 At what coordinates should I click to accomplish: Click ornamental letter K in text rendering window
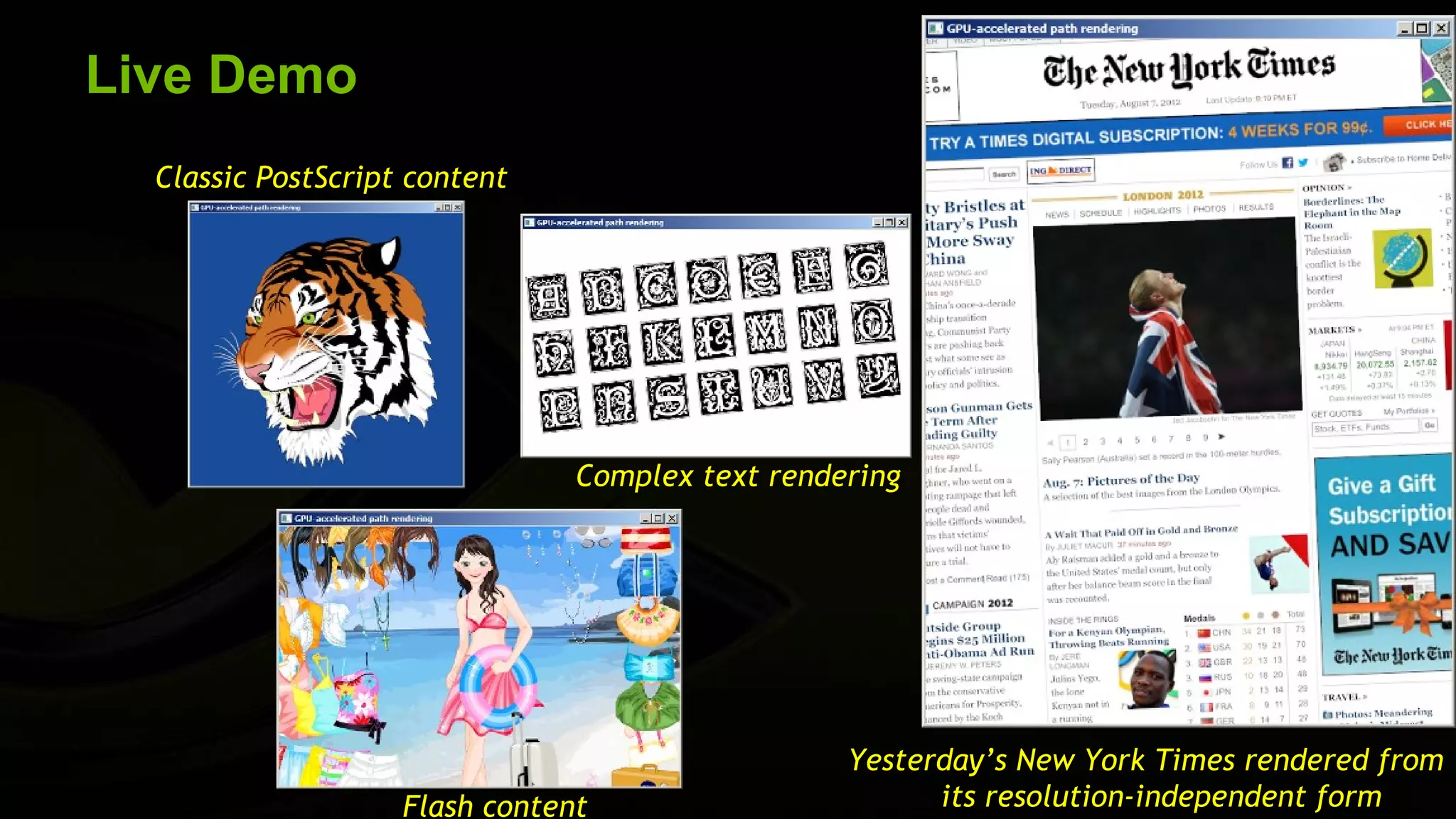click(x=663, y=341)
